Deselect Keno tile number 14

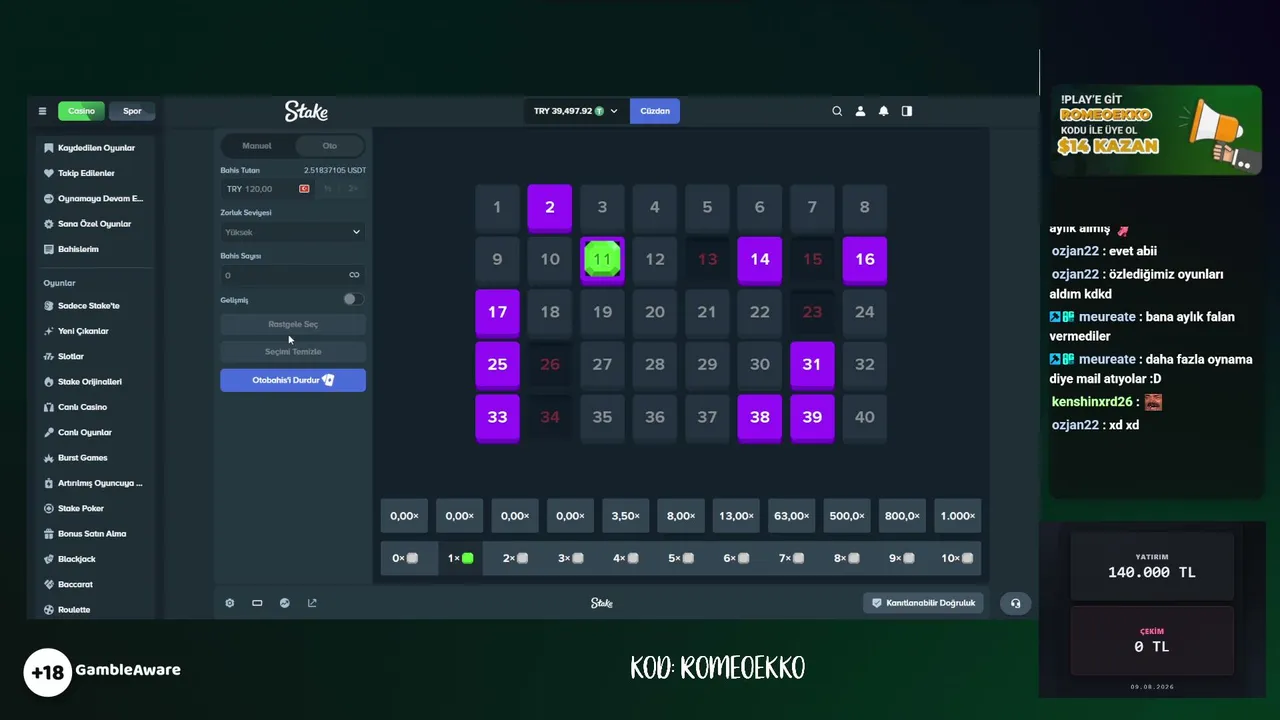[760, 259]
